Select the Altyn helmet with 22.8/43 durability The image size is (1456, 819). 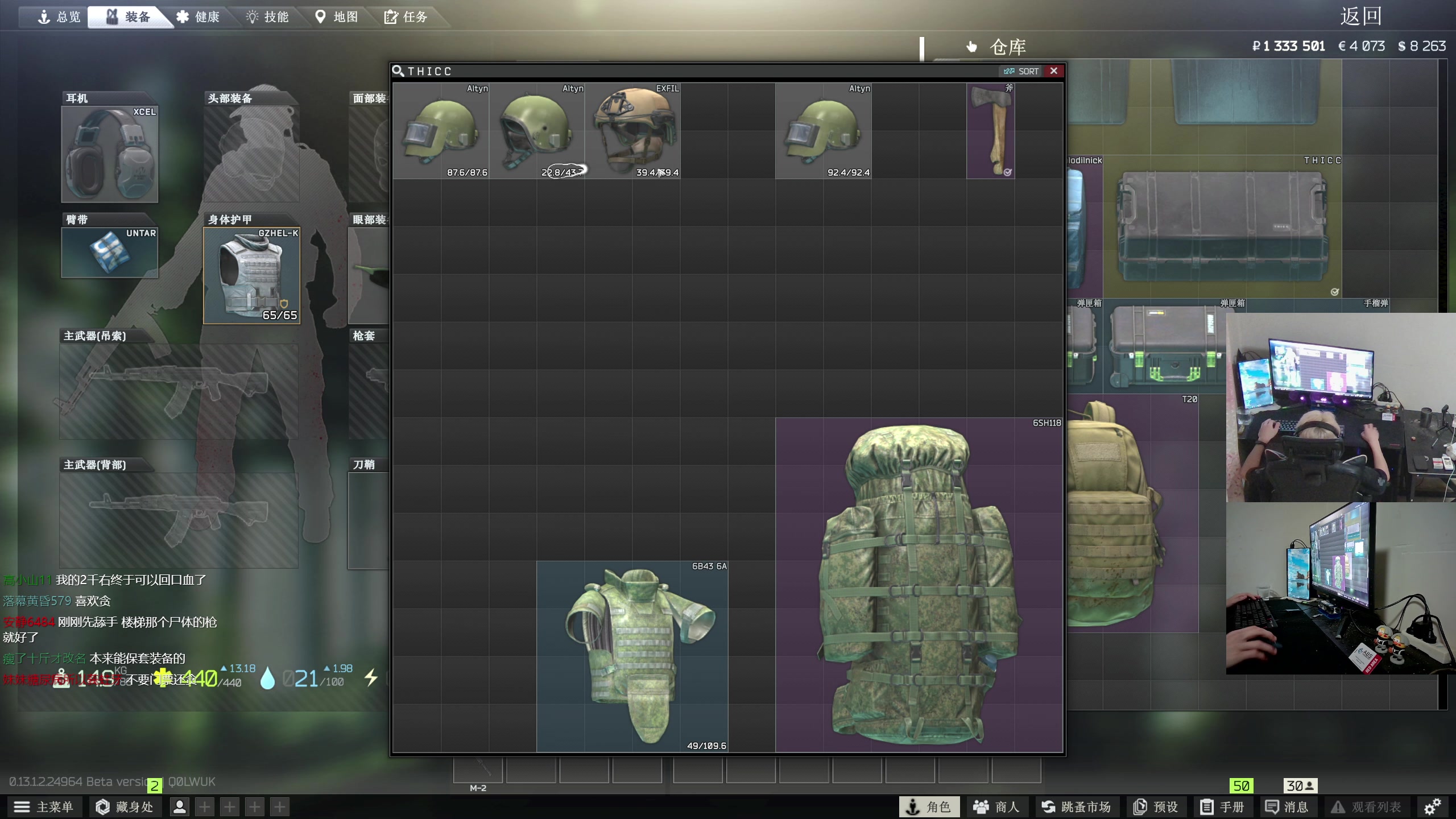(x=537, y=131)
